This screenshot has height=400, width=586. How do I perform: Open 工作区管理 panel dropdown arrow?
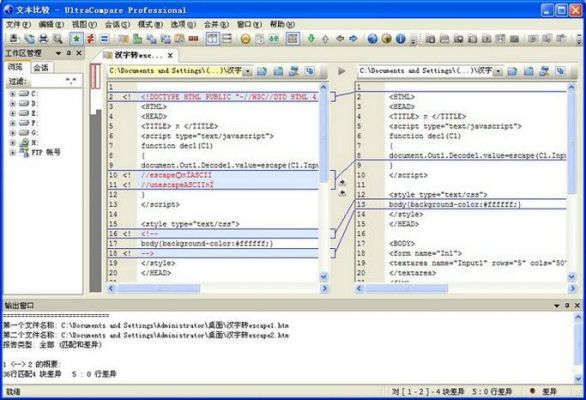point(58,53)
